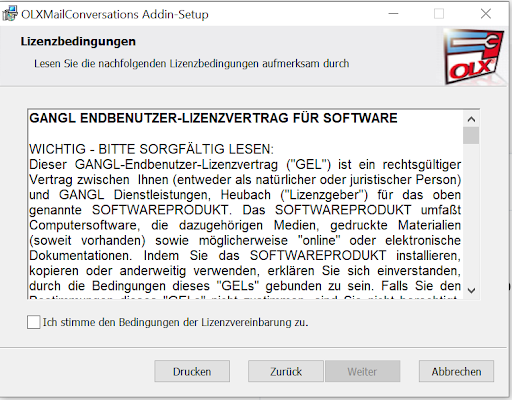The image size is (512, 400).
Task: Click the empty scrollbar track below the thumb
Action: coord(471,213)
